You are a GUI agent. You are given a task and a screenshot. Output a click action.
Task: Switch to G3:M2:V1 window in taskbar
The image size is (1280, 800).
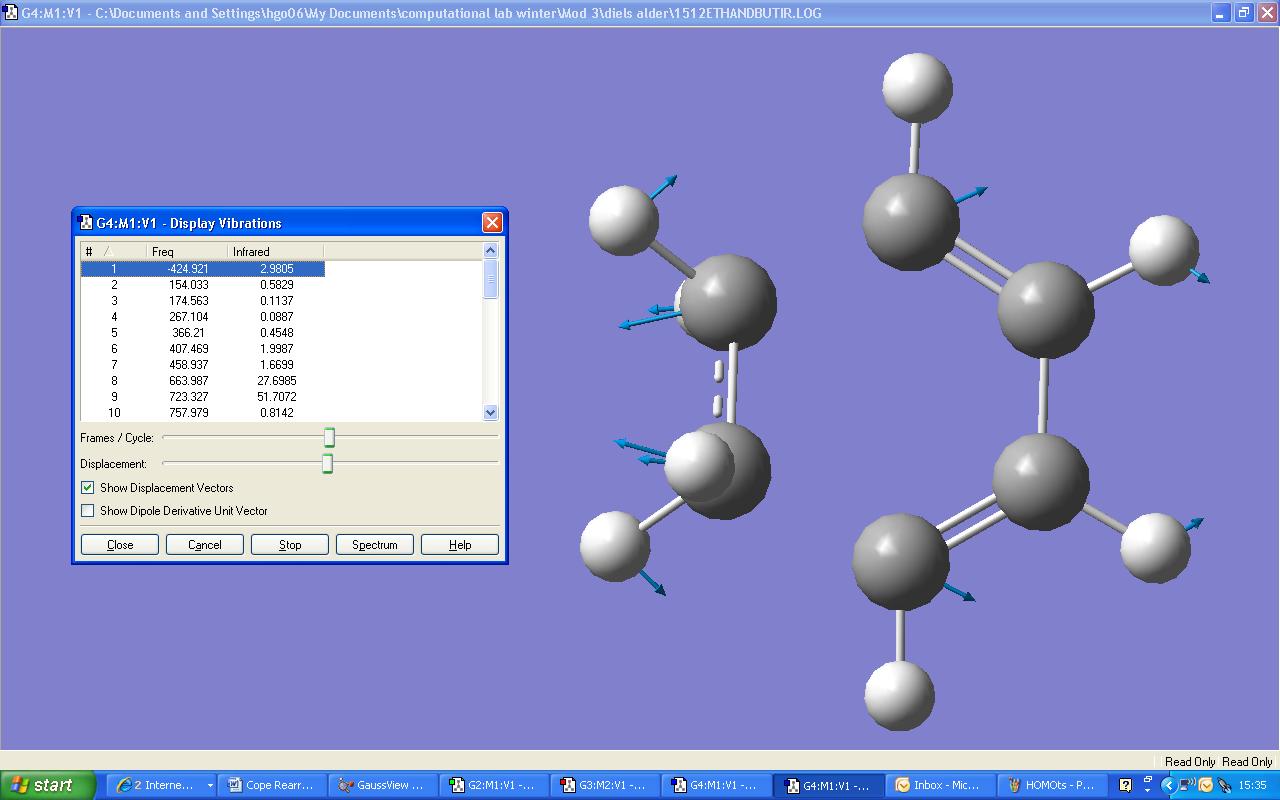click(603, 785)
